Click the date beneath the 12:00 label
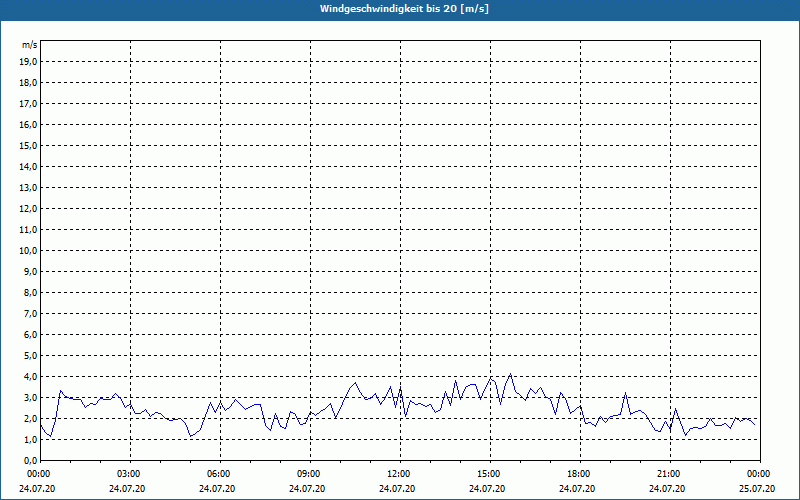 pos(398,489)
